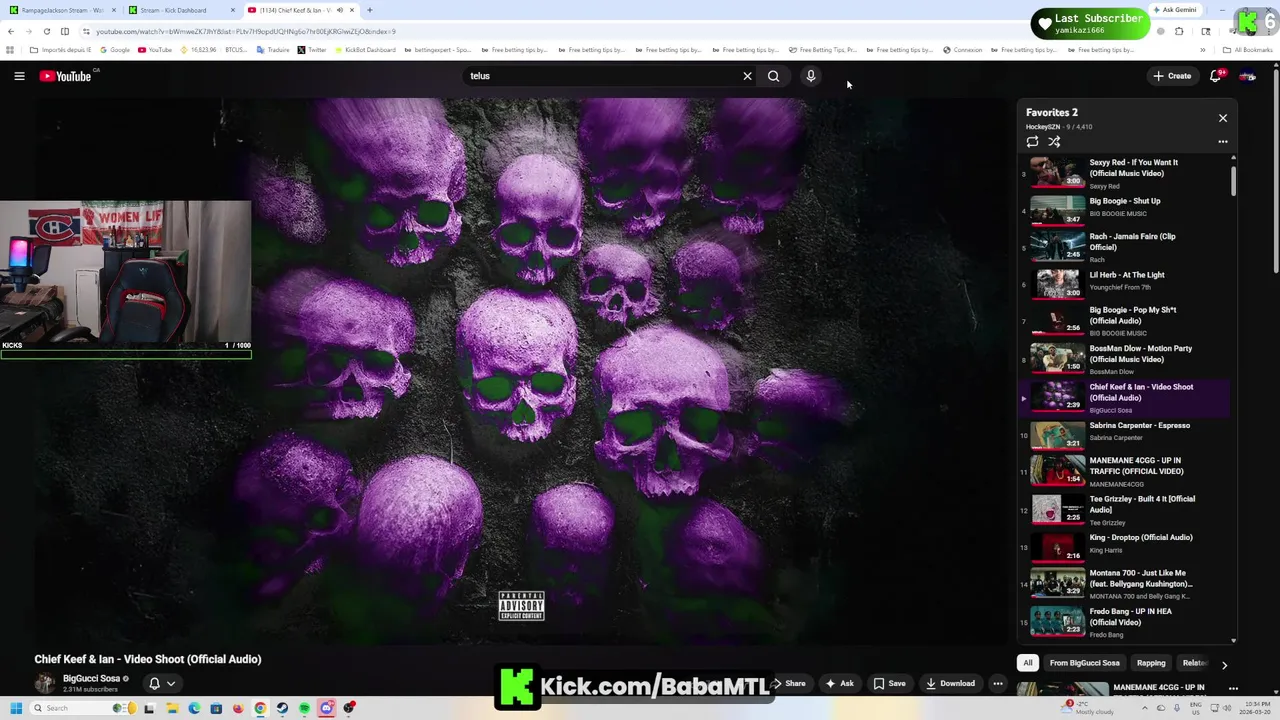The height and width of the screenshot is (720, 1280).
Task: Toggle playlist loop
Action: pyautogui.click(x=1032, y=142)
